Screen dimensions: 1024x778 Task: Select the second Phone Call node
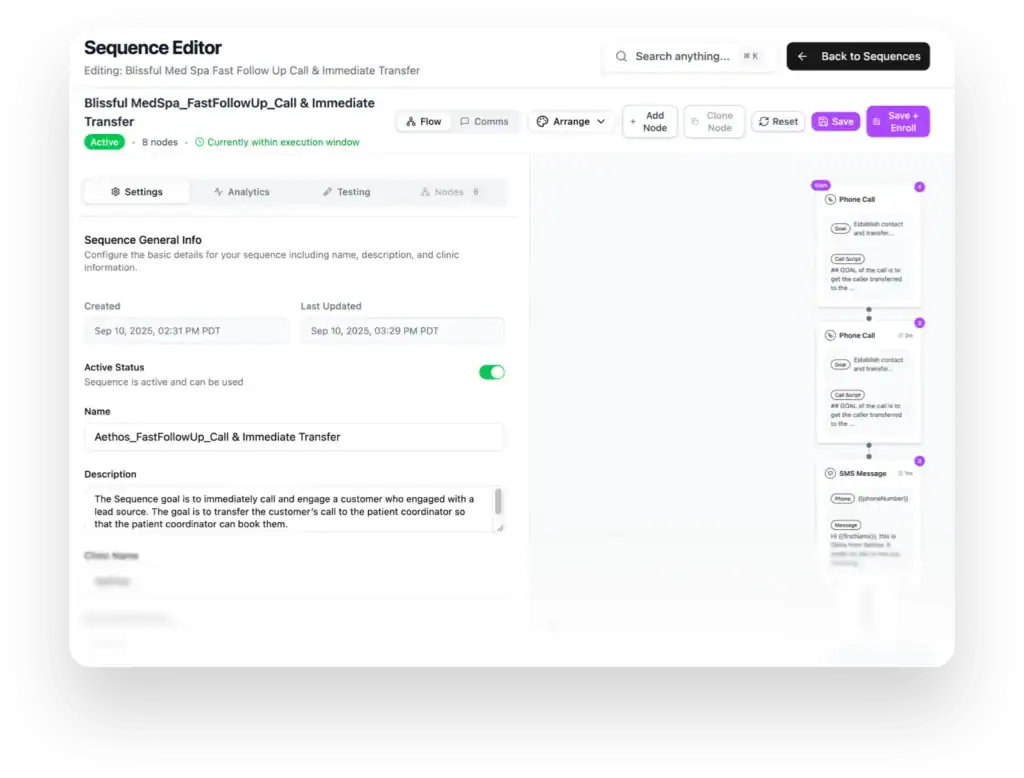pos(869,383)
